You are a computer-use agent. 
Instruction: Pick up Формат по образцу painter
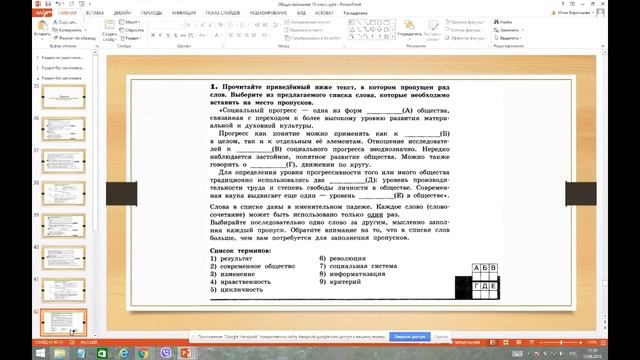(74, 38)
